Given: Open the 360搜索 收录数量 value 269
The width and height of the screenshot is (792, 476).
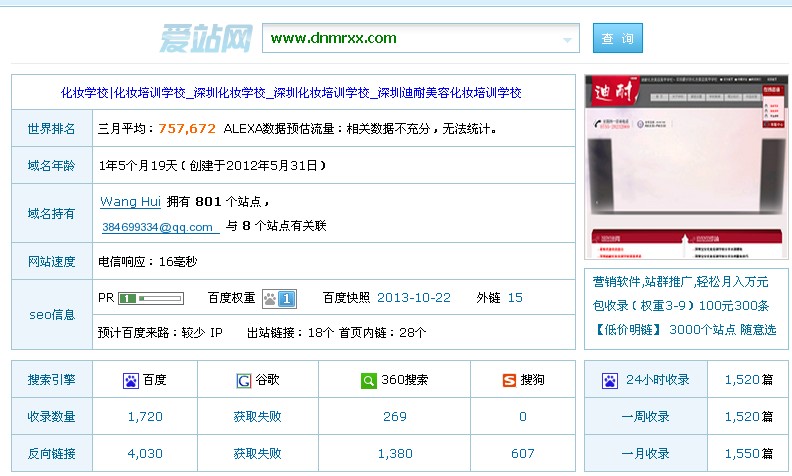Looking at the screenshot, I should pyautogui.click(x=394, y=416).
